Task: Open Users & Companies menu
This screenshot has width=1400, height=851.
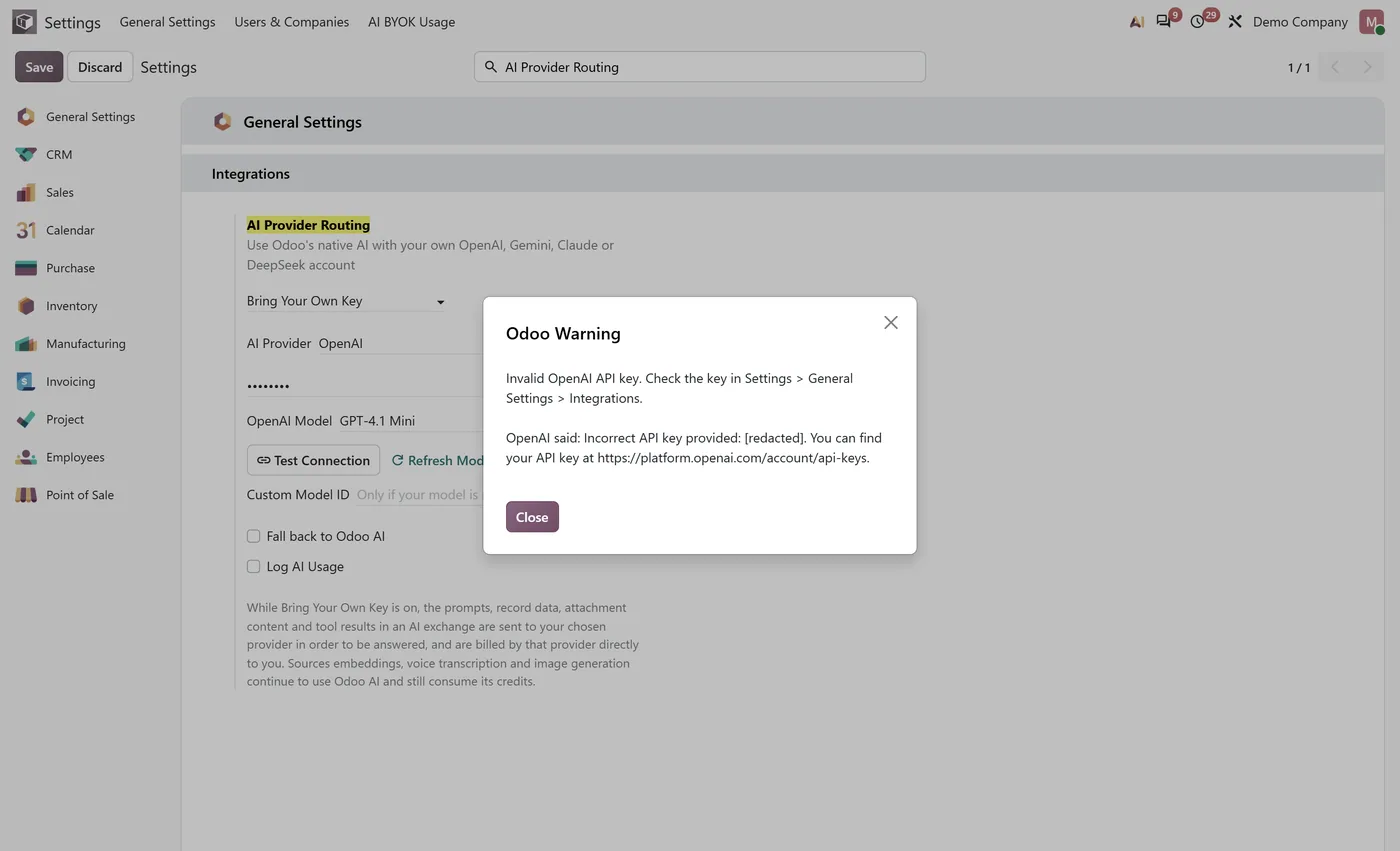Action: (291, 21)
